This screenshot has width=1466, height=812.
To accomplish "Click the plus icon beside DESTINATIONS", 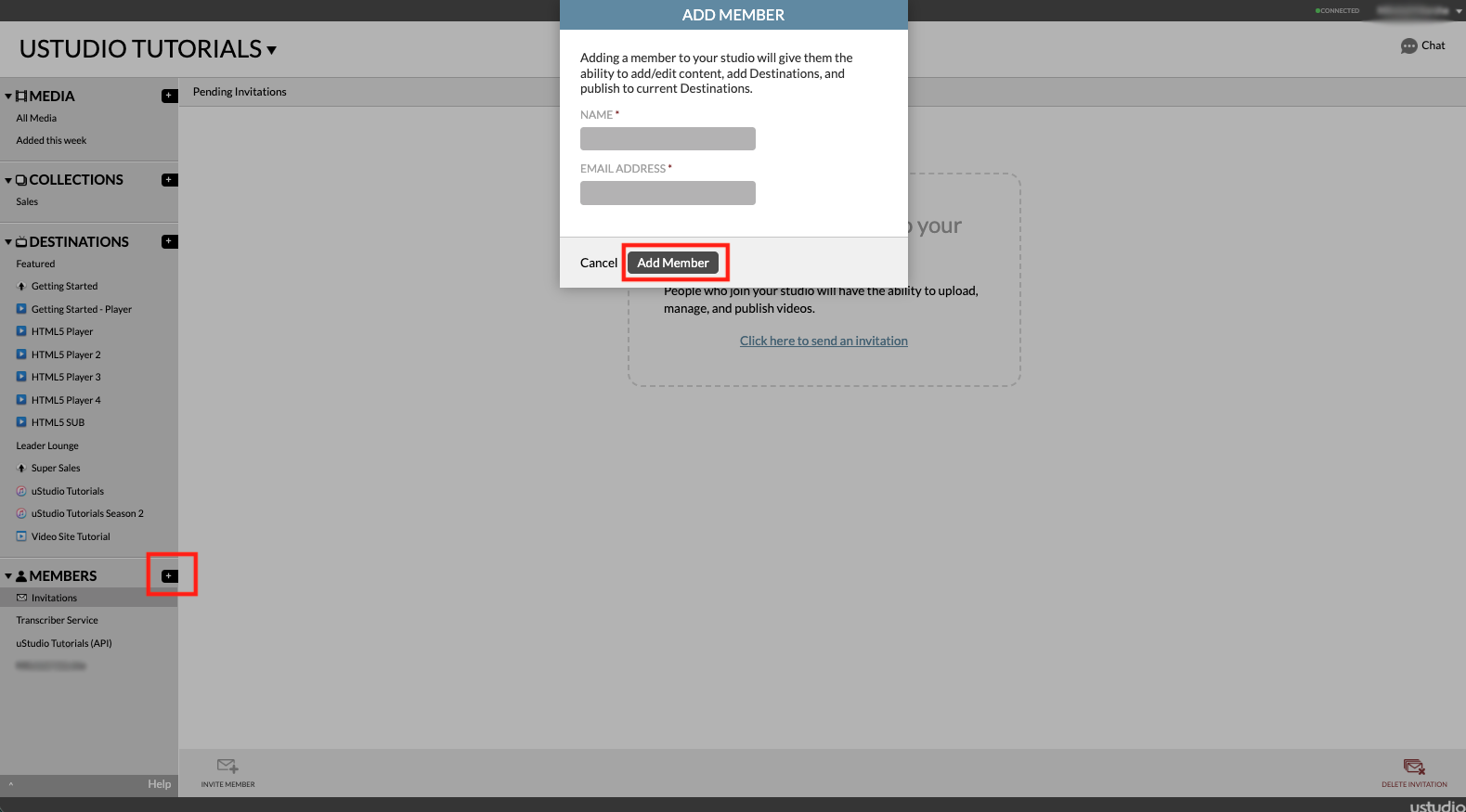I will click(169, 241).
